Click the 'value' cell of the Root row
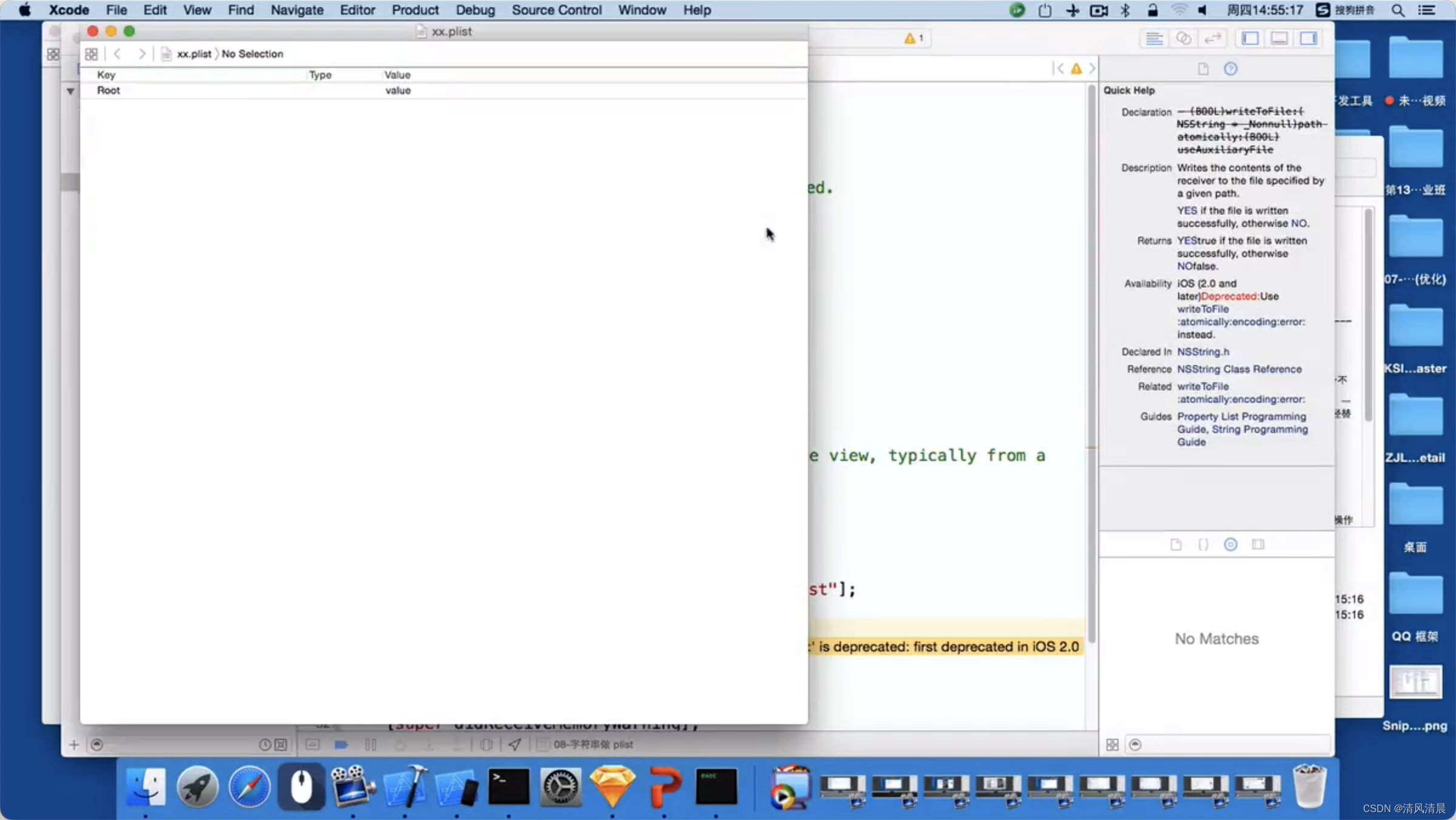 [x=398, y=90]
